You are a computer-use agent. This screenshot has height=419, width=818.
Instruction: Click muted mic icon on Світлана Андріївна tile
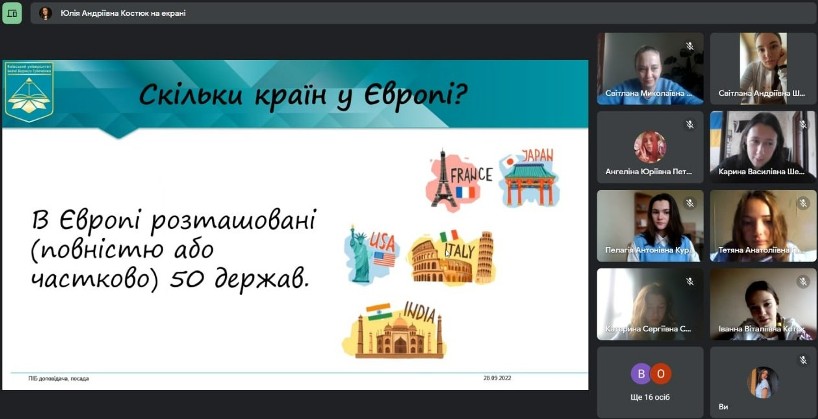click(802, 46)
